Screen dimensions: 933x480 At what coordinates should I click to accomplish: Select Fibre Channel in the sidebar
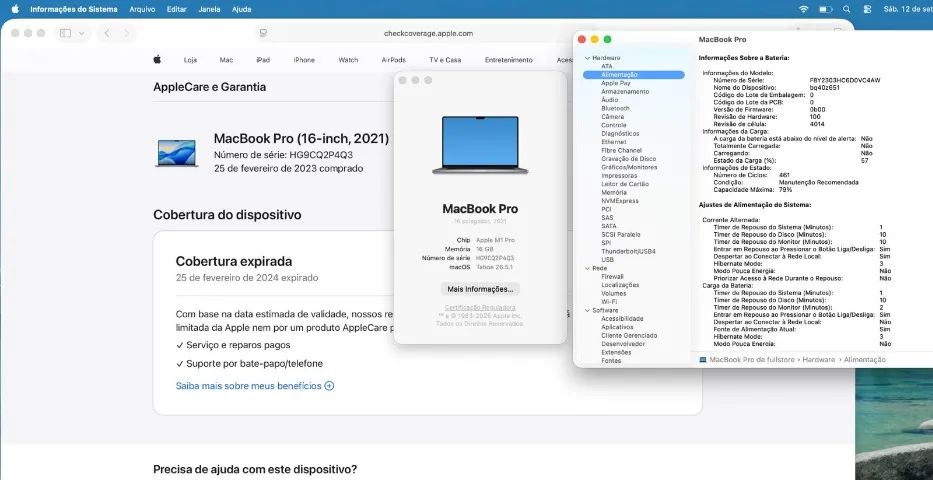(621, 150)
